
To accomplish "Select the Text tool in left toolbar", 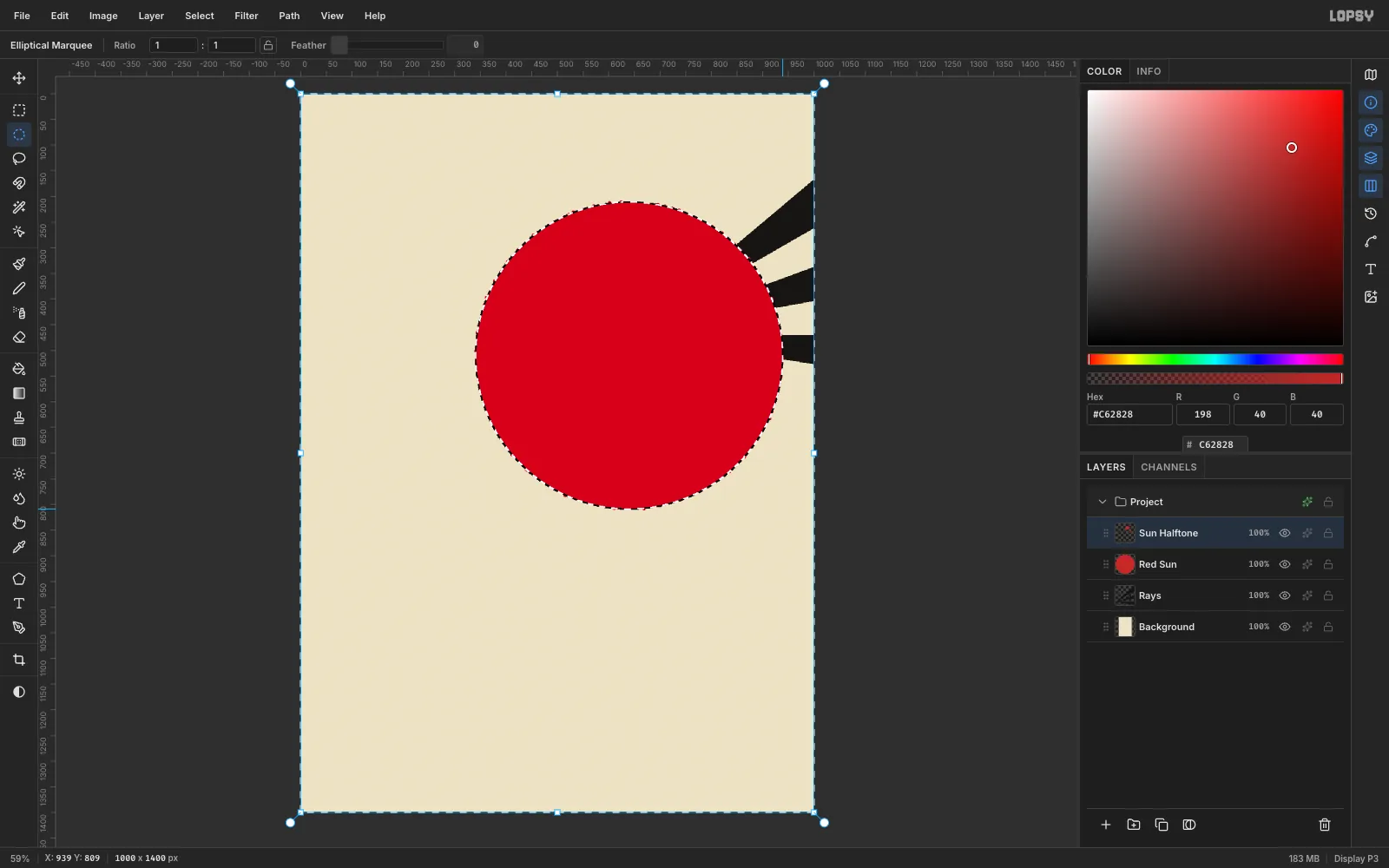I will point(19,603).
